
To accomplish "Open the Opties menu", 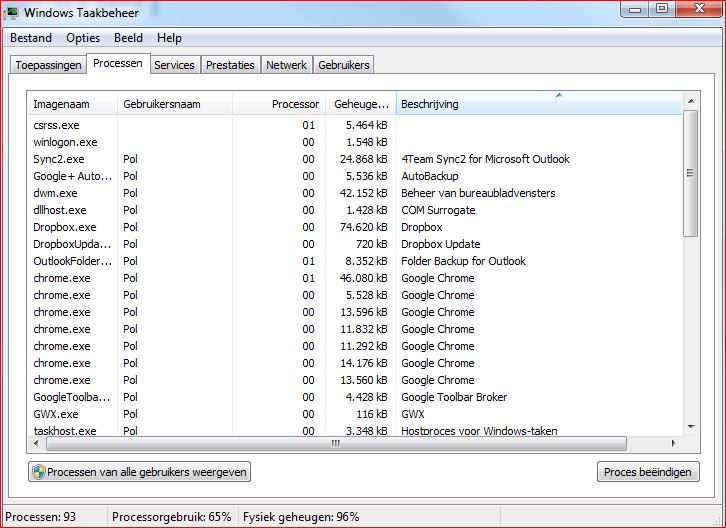I will coord(83,38).
